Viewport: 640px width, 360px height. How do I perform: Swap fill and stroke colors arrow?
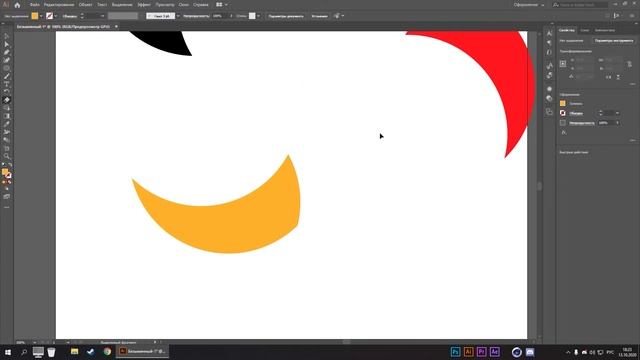(x=10, y=165)
